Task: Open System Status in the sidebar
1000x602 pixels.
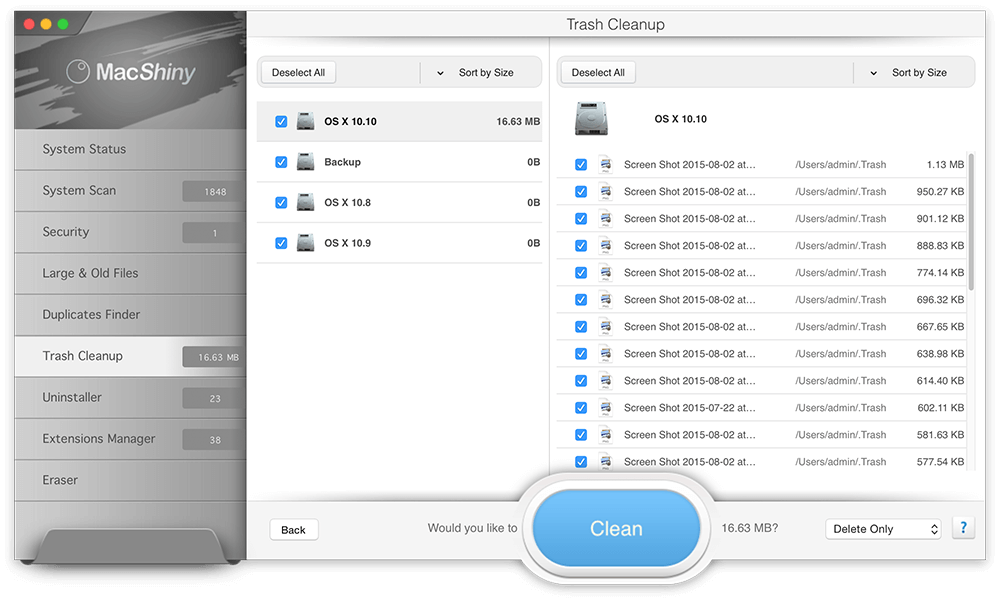Action: point(130,149)
